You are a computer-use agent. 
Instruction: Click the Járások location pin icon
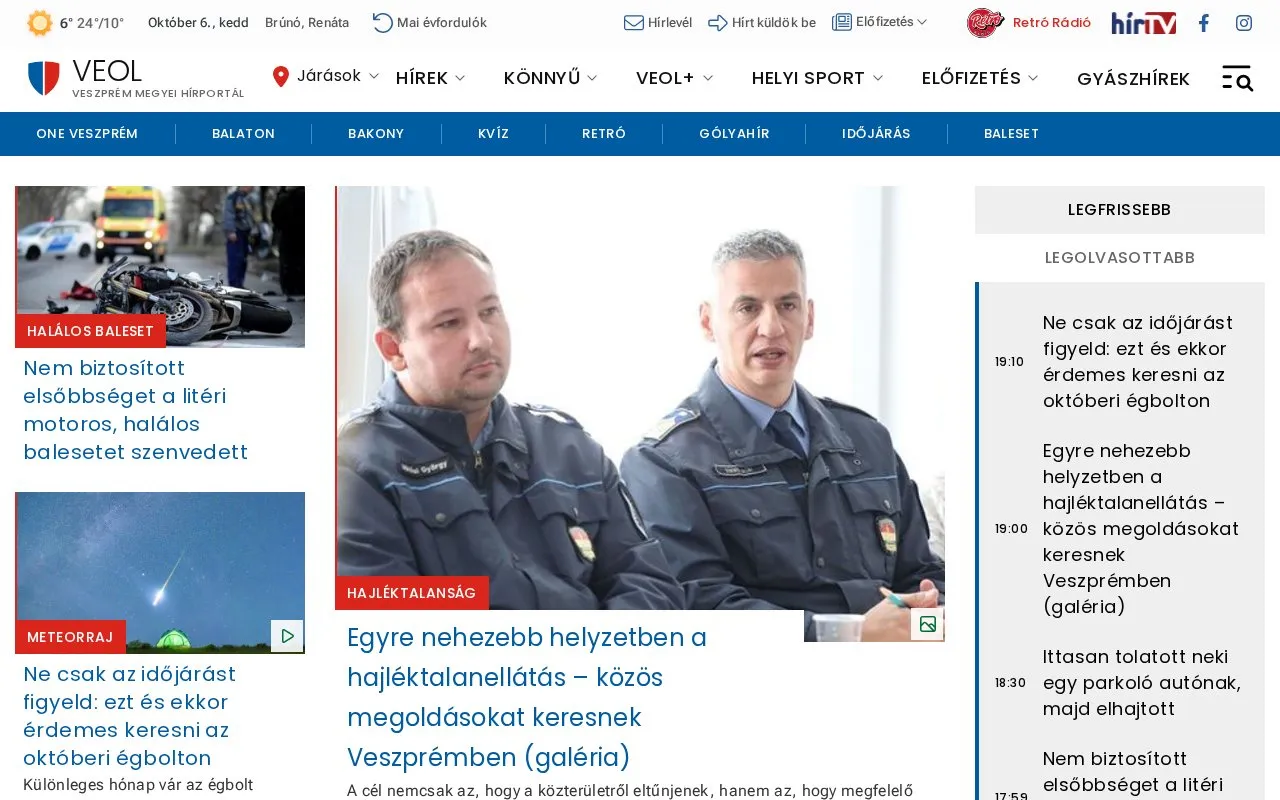pyautogui.click(x=281, y=76)
